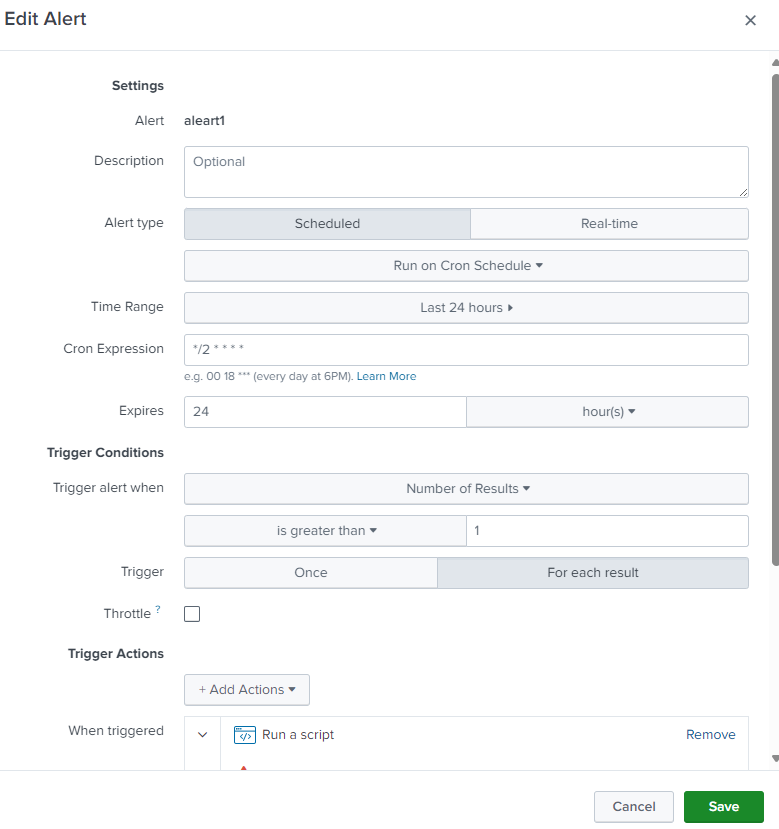Open the Number of Results dropdown

[x=467, y=489]
